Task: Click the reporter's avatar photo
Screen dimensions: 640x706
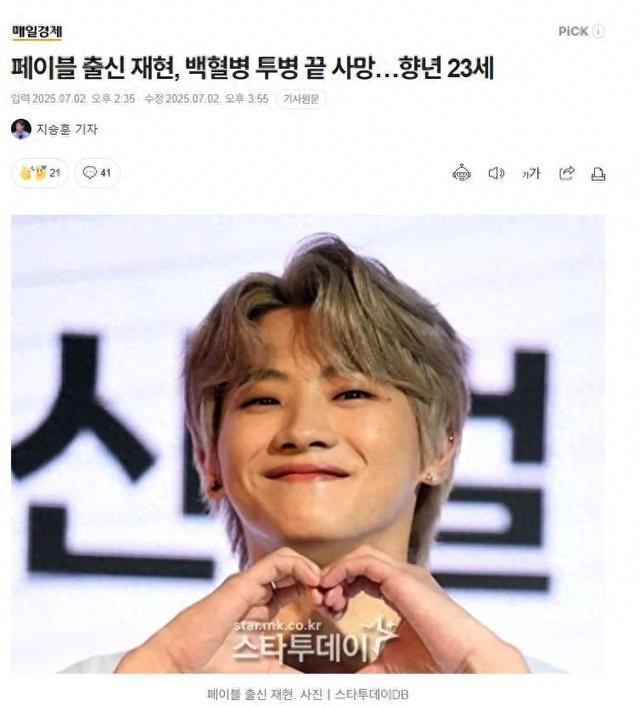Action: 21,129
